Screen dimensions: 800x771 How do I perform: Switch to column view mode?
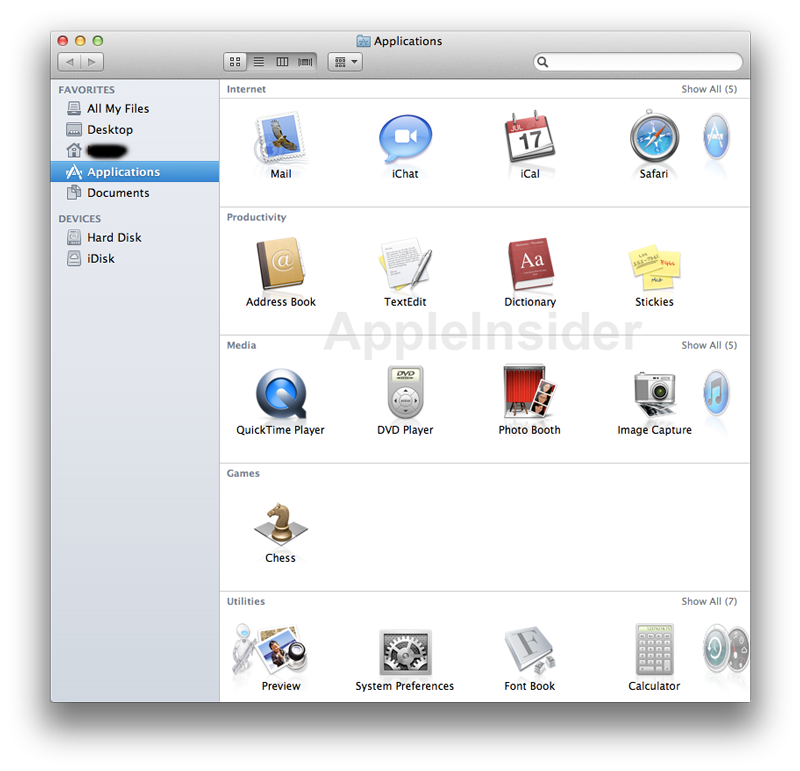(282, 62)
